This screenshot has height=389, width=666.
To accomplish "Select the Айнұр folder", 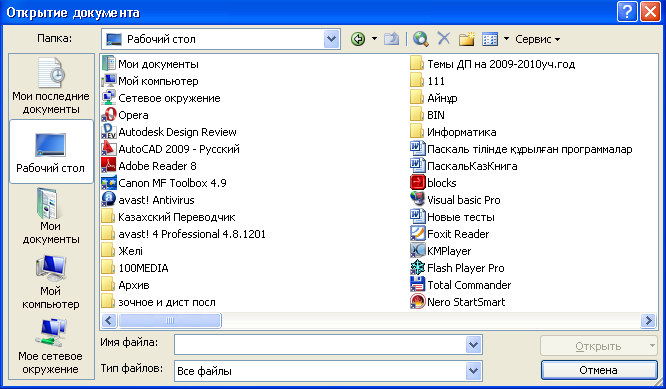I will pyautogui.click(x=434, y=98).
